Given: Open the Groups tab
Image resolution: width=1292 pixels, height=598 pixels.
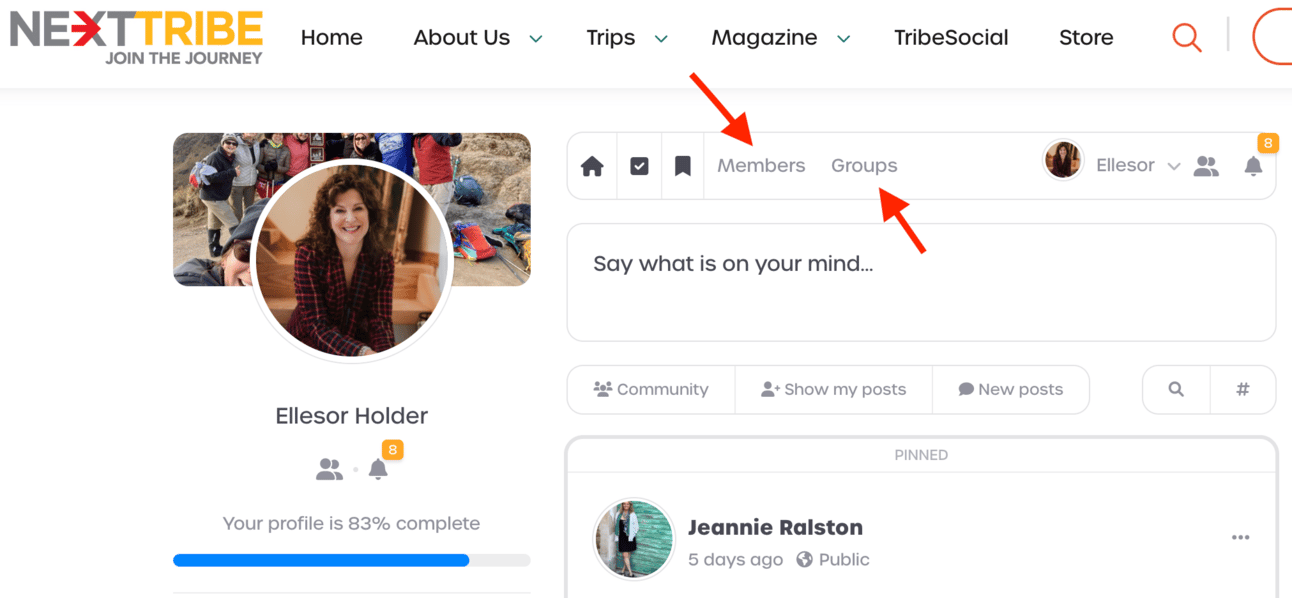Looking at the screenshot, I should coord(864,166).
